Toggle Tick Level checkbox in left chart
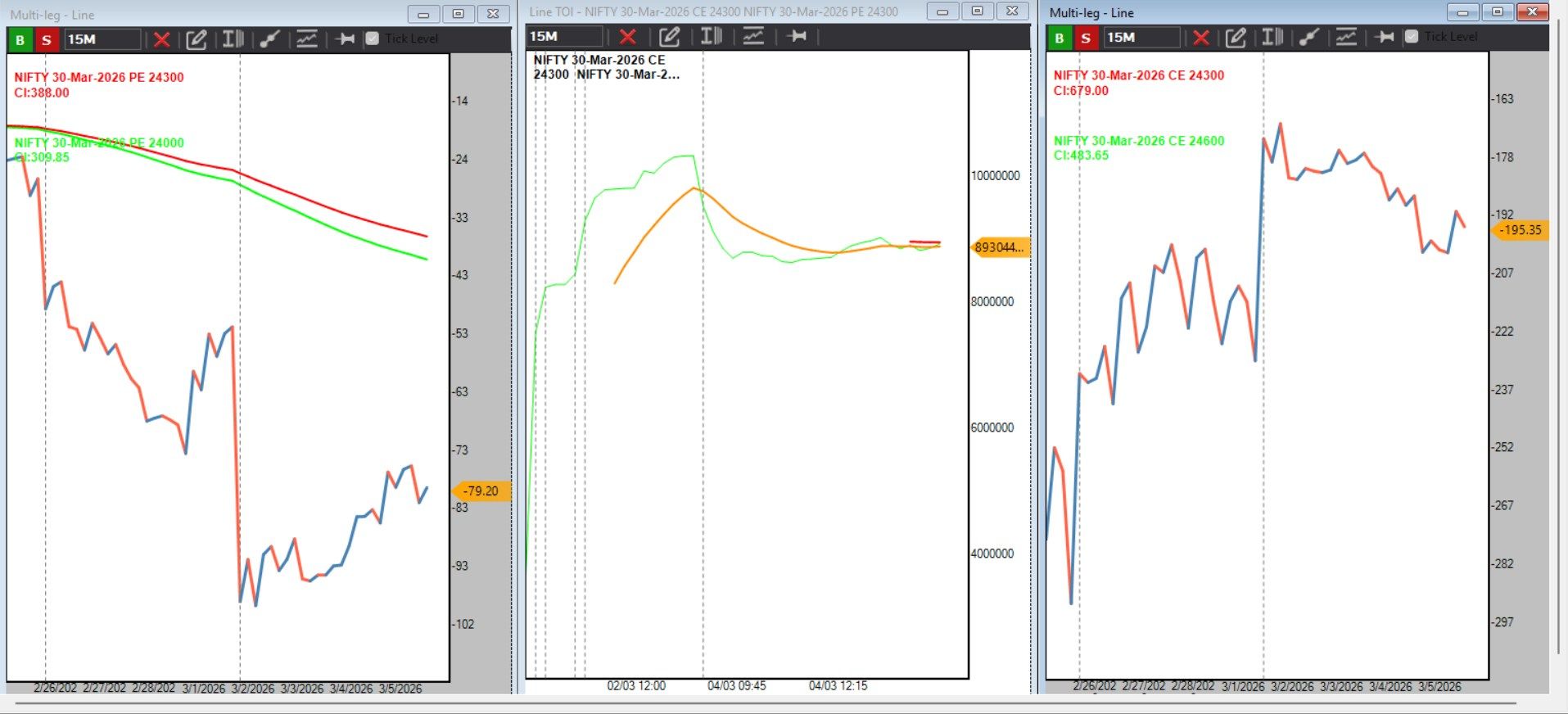The height and width of the screenshot is (714, 1568). [373, 38]
